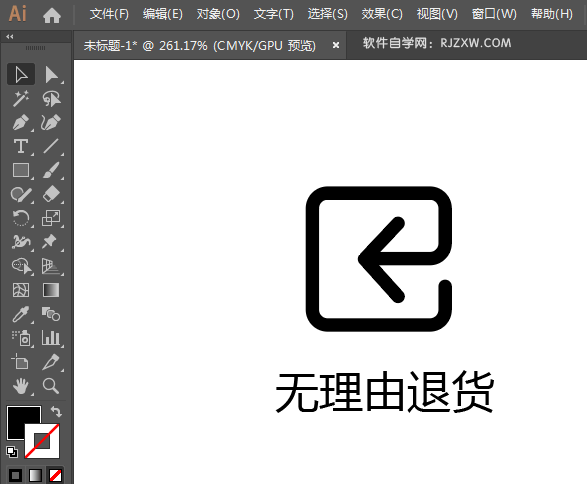Select the Direct Selection tool
Viewport: 587px width, 484px height.
[x=51, y=74]
